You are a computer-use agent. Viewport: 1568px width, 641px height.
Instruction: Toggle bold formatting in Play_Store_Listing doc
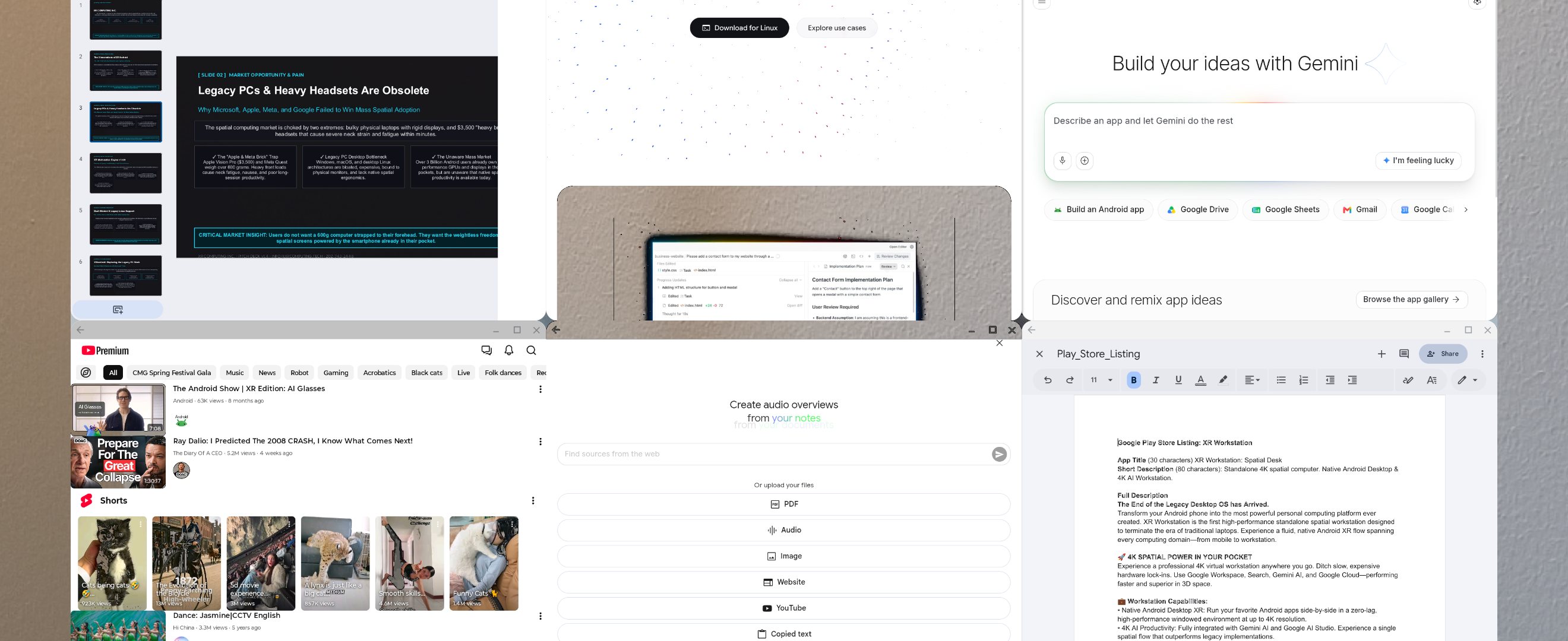pos(1133,380)
